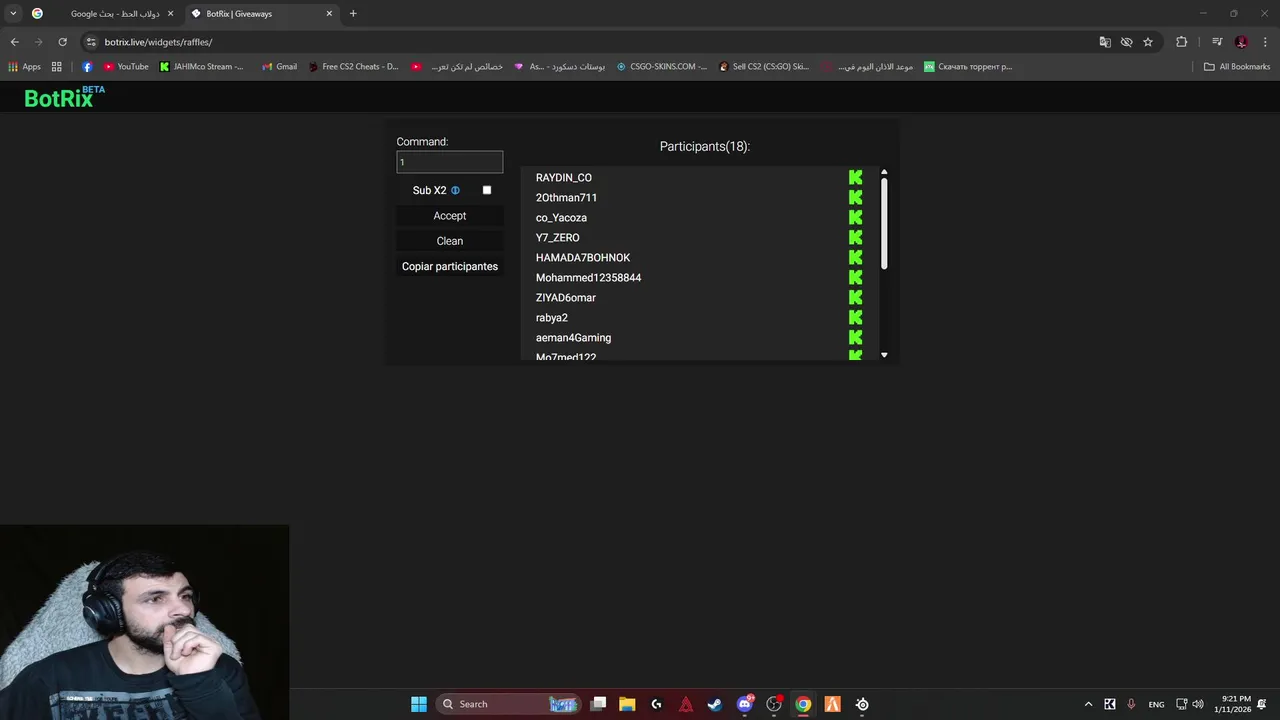The width and height of the screenshot is (1280, 720).
Task: Click Copiar participantes button
Action: (450, 266)
